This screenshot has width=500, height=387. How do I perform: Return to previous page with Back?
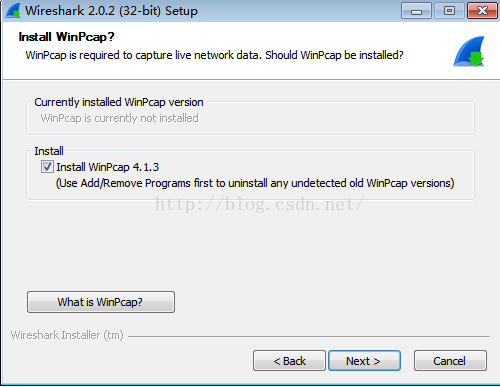coord(289,360)
